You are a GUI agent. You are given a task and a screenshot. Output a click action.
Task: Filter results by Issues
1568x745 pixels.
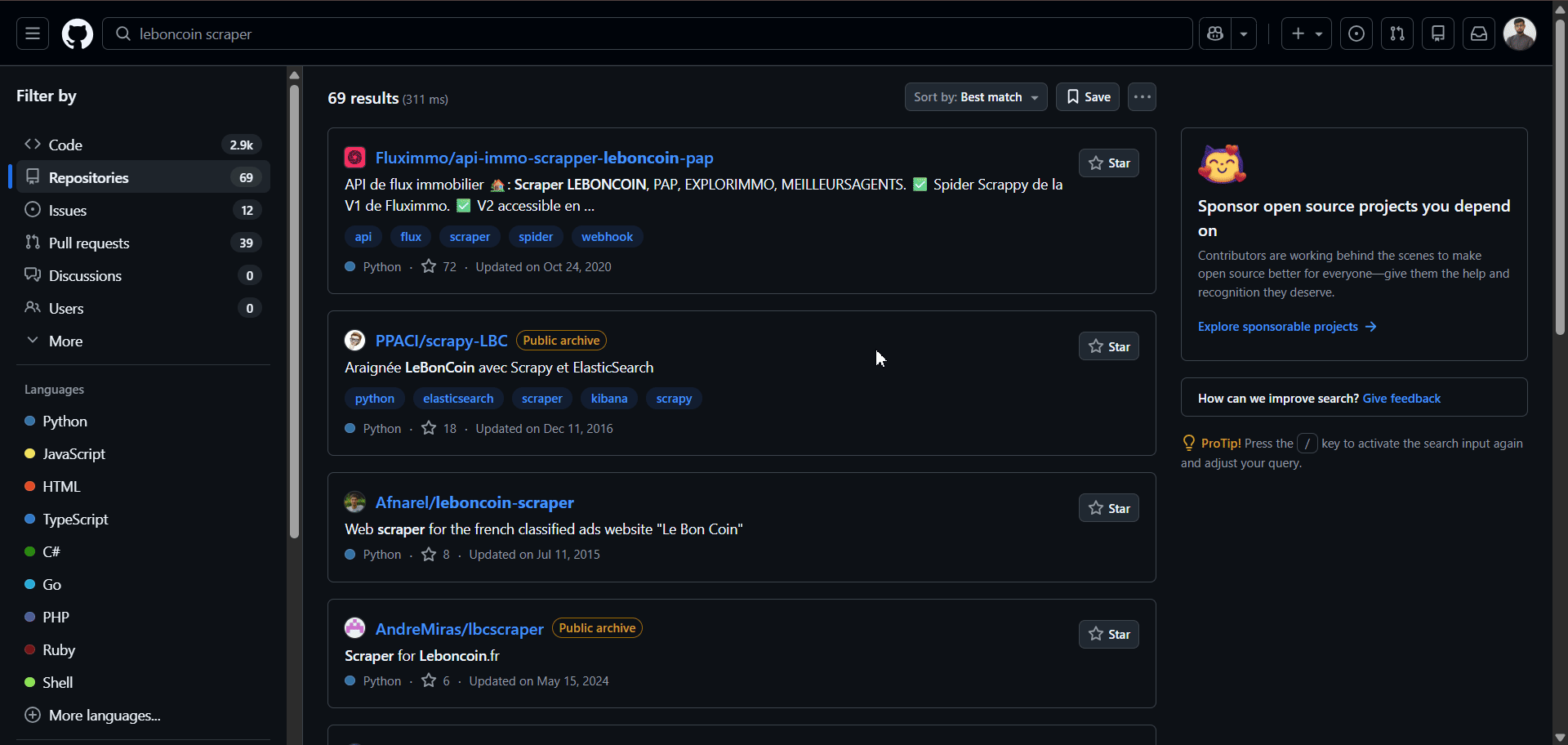click(x=143, y=210)
